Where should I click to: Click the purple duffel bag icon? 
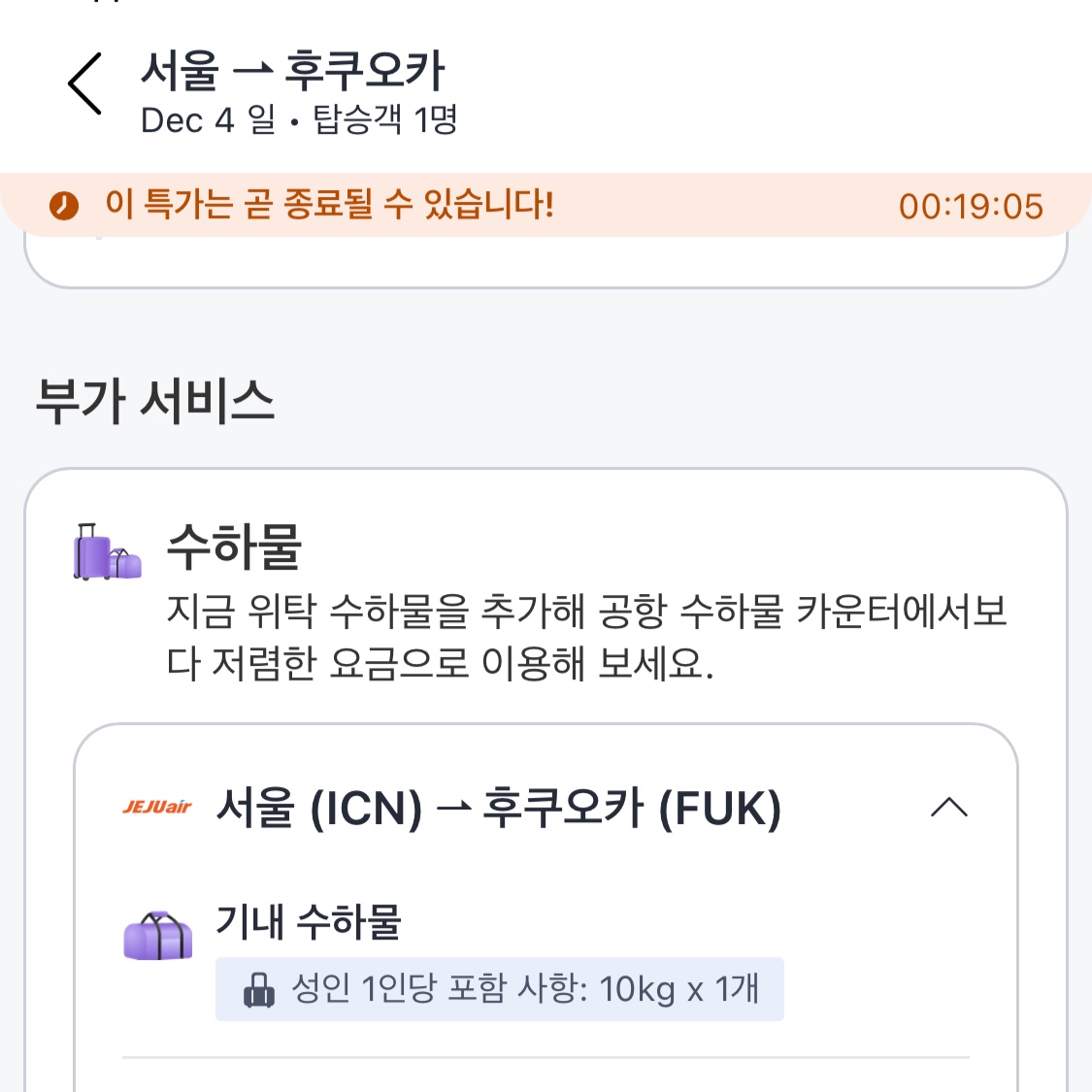point(158,937)
